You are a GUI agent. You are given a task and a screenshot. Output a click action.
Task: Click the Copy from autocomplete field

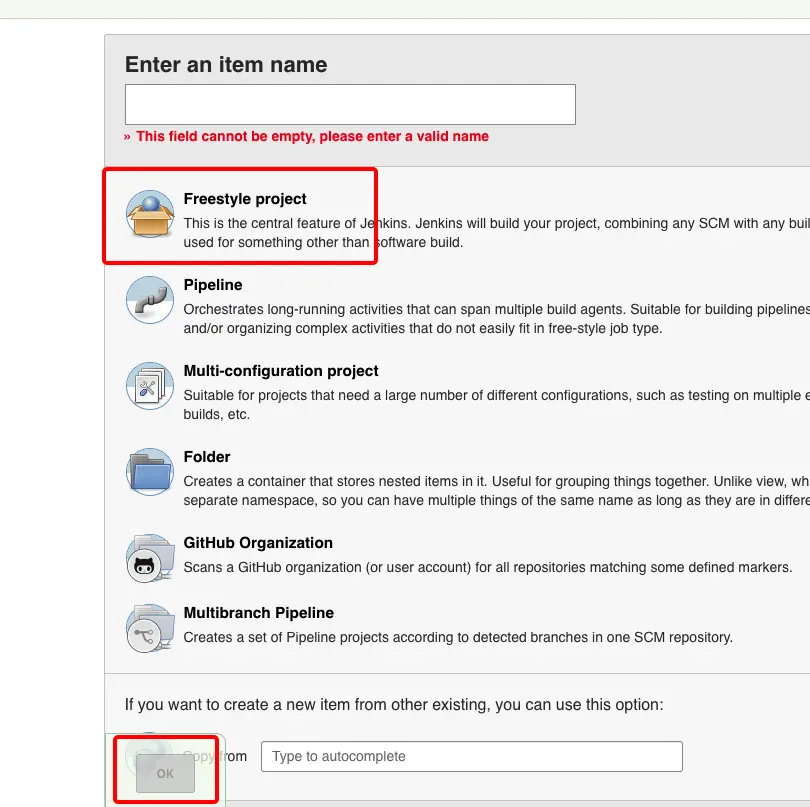tap(472, 756)
